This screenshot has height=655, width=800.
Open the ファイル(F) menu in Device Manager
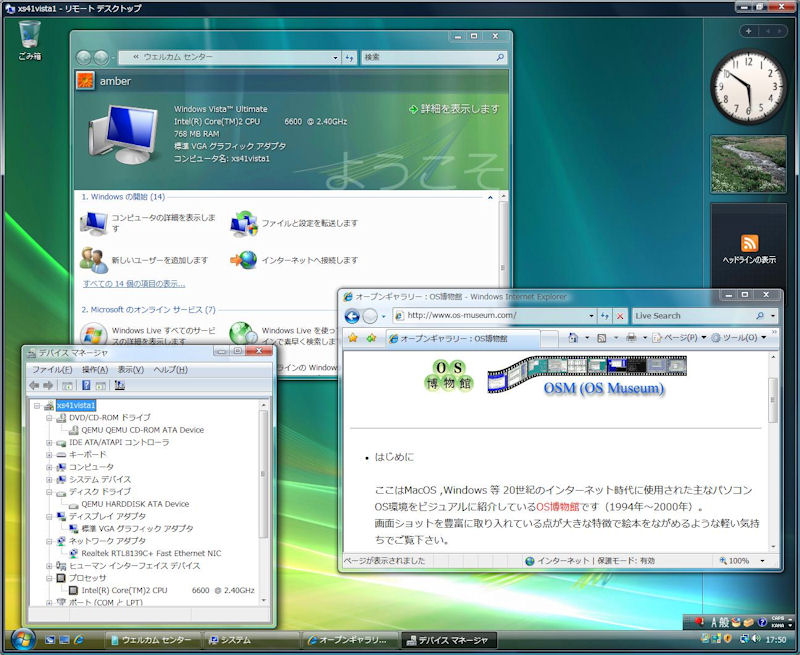52,369
